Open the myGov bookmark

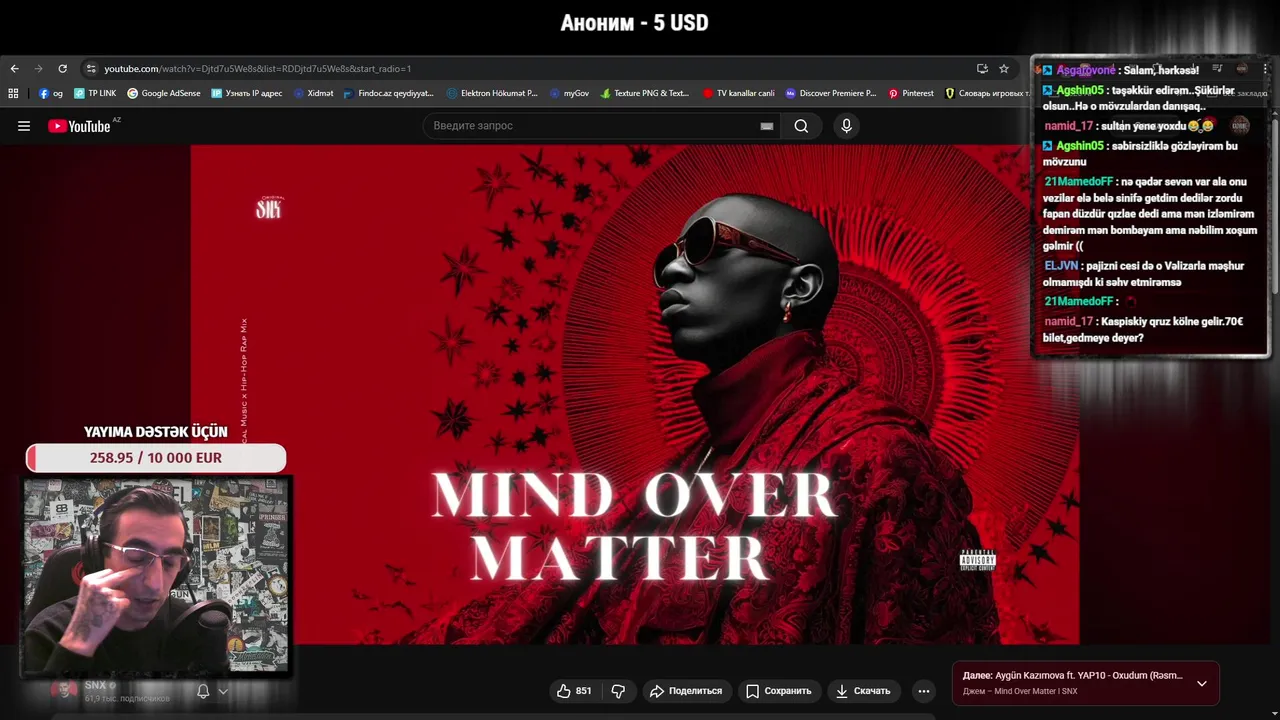coord(570,93)
